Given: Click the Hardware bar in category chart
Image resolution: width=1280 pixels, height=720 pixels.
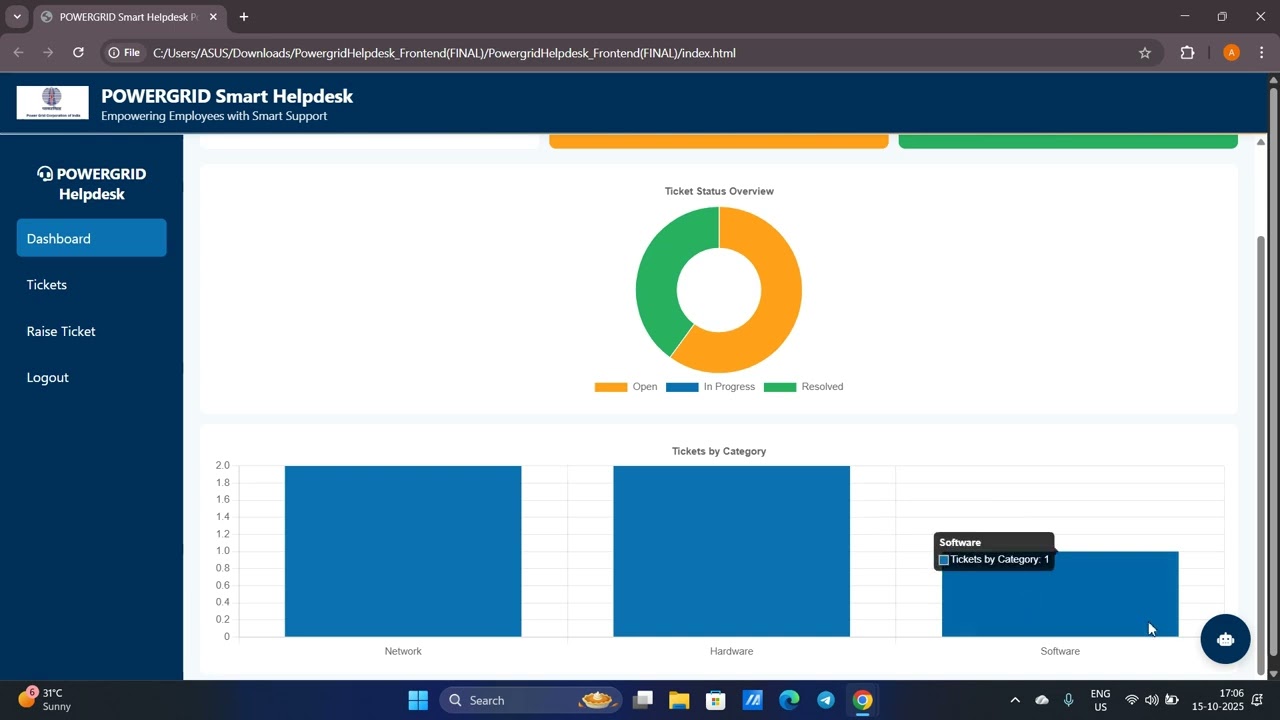Looking at the screenshot, I should (731, 551).
